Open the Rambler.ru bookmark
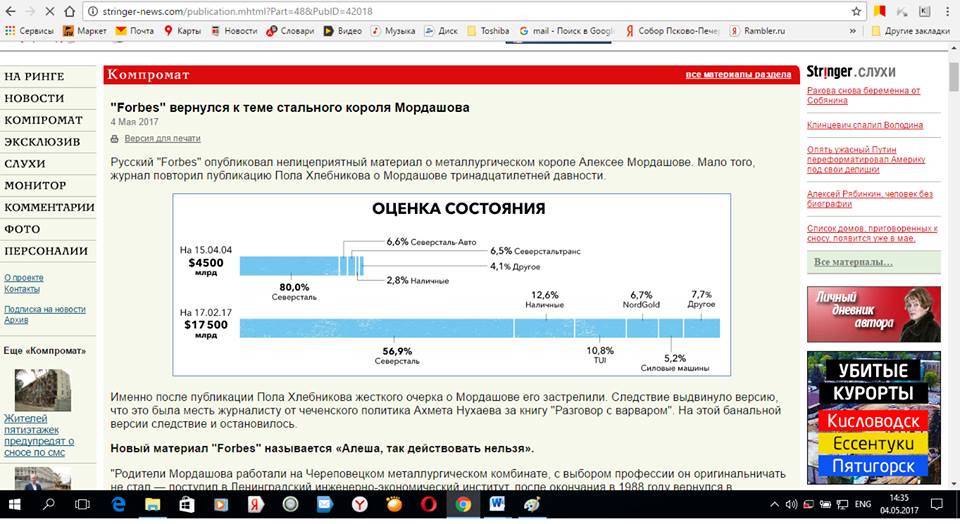 (757, 31)
